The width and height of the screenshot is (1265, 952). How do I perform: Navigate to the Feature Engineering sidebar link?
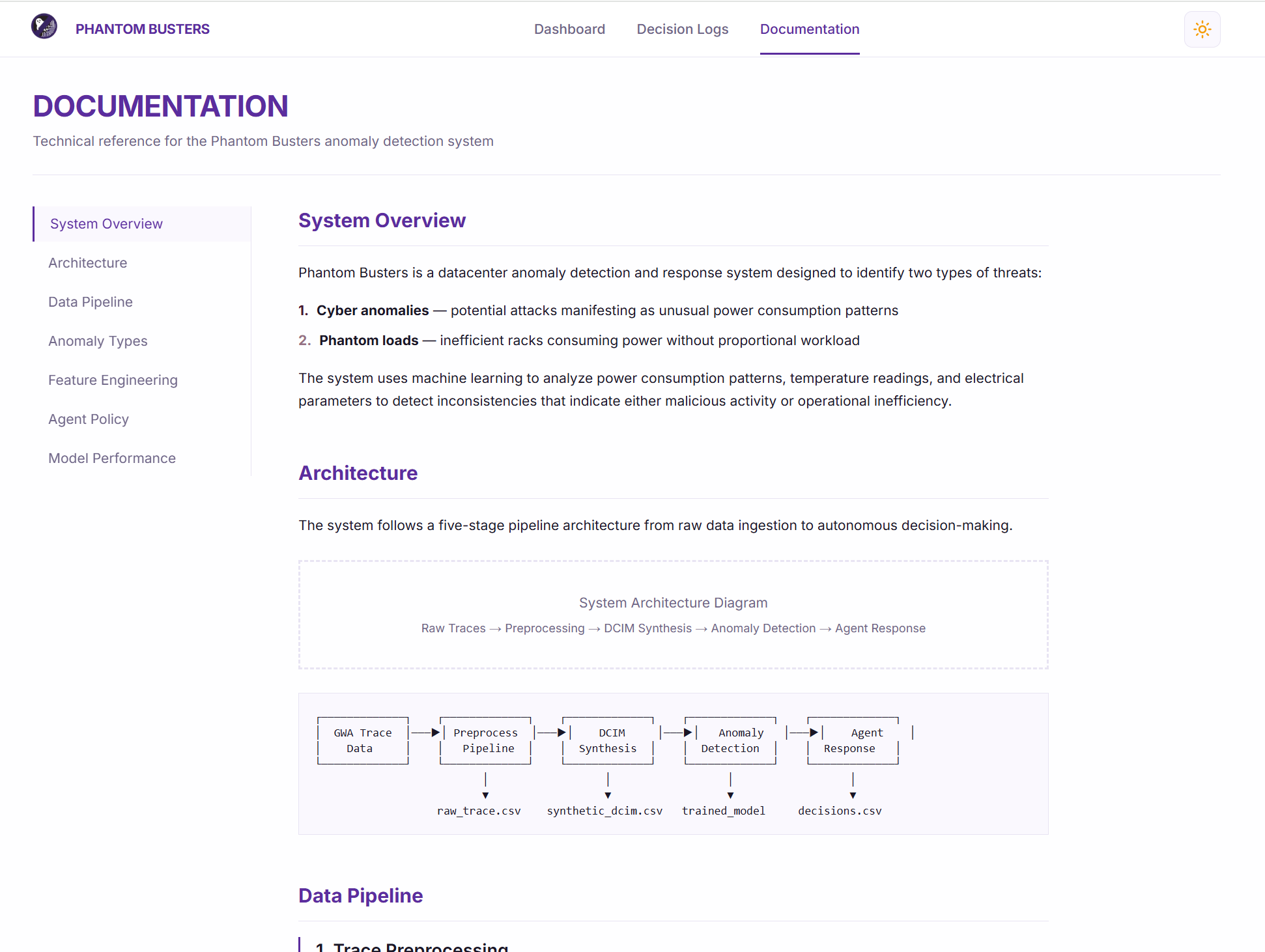click(113, 380)
